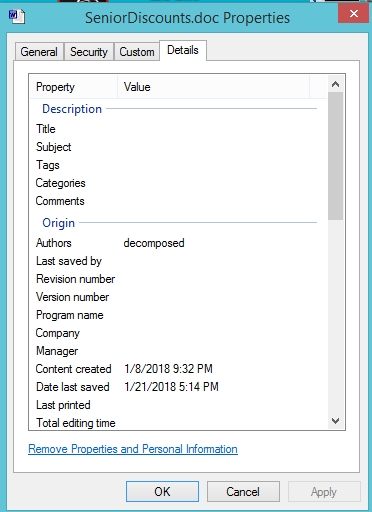Open the Custom tab
372x512 pixels.
[x=137, y=52]
